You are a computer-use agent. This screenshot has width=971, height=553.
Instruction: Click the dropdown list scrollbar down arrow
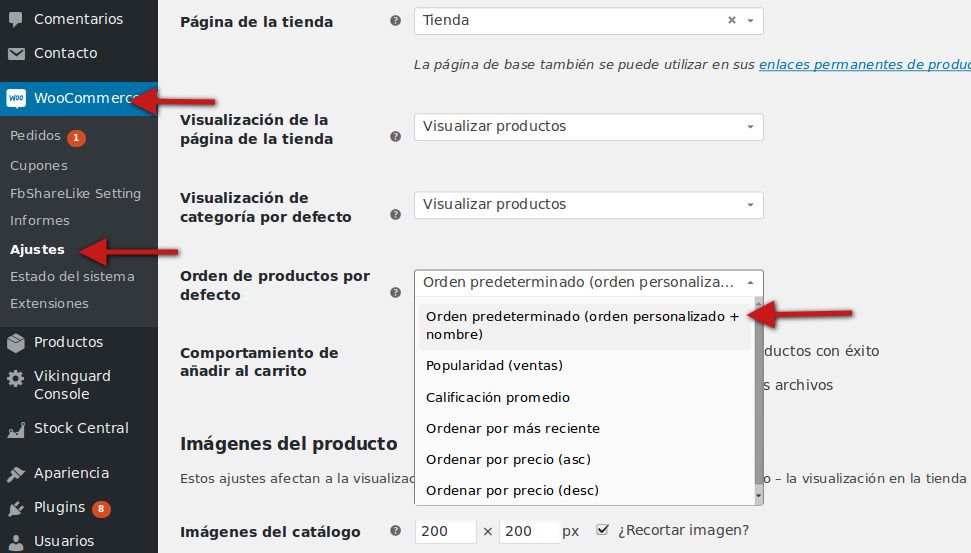point(759,496)
